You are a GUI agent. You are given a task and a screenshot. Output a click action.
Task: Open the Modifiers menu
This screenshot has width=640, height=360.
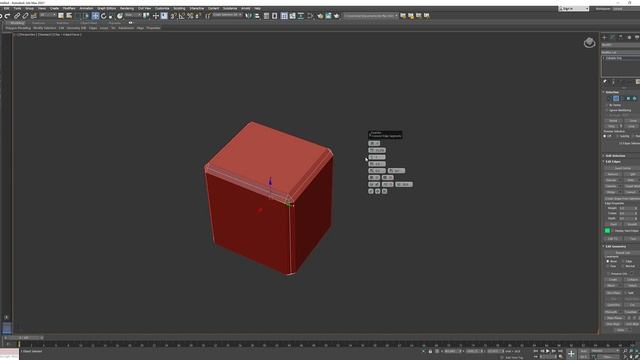[x=69, y=8]
